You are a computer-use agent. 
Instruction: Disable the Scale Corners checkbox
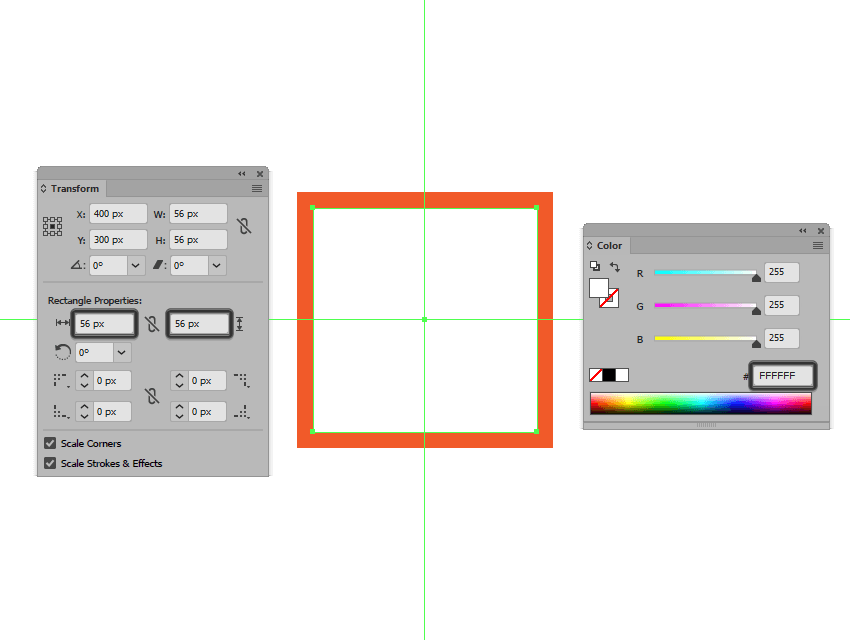pyautogui.click(x=50, y=443)
